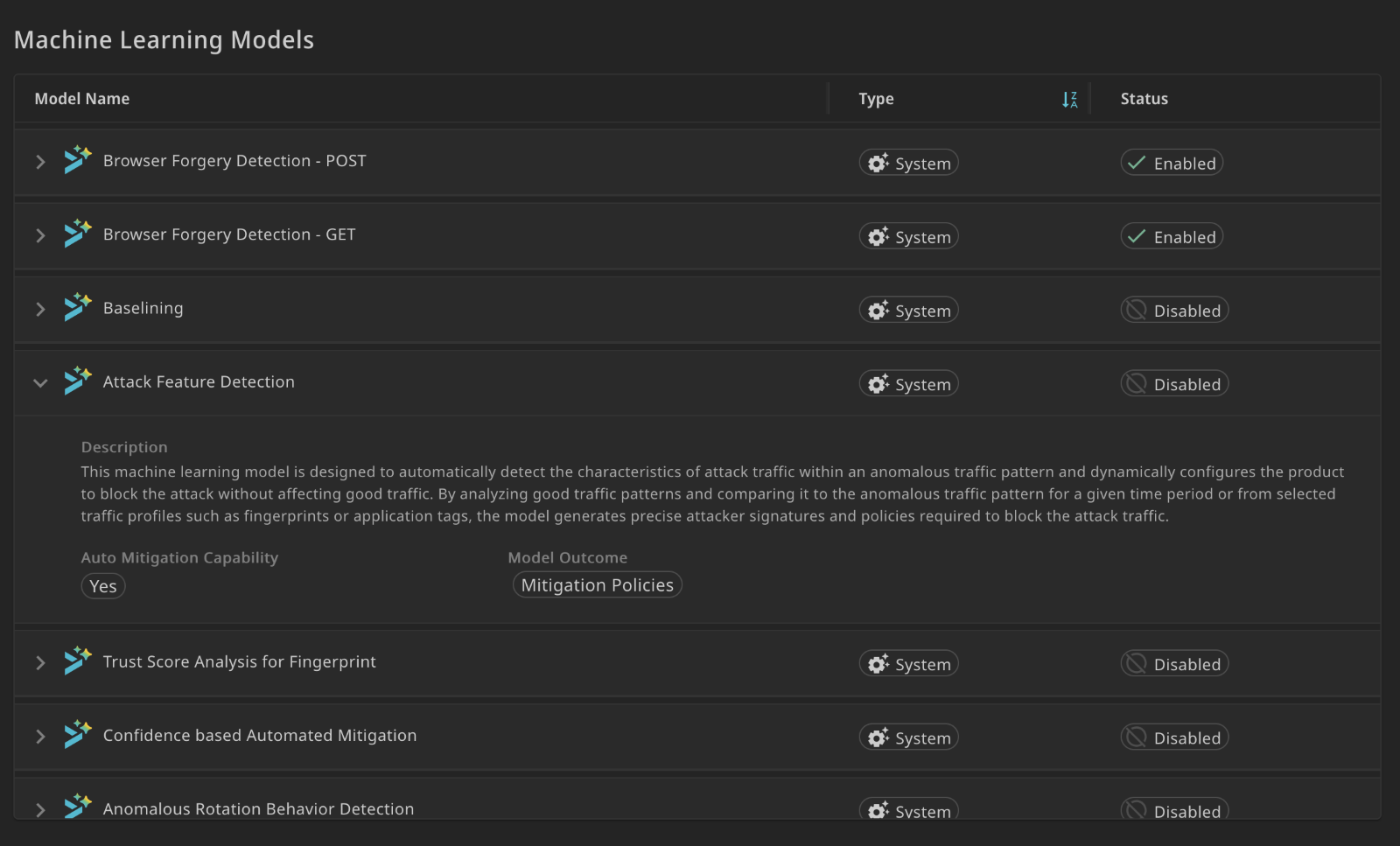This screenshot has width=1400, height=846.
Task: Click "Anomalous Rotation Behavior Detection" name
Action: [x=259, y=808]
